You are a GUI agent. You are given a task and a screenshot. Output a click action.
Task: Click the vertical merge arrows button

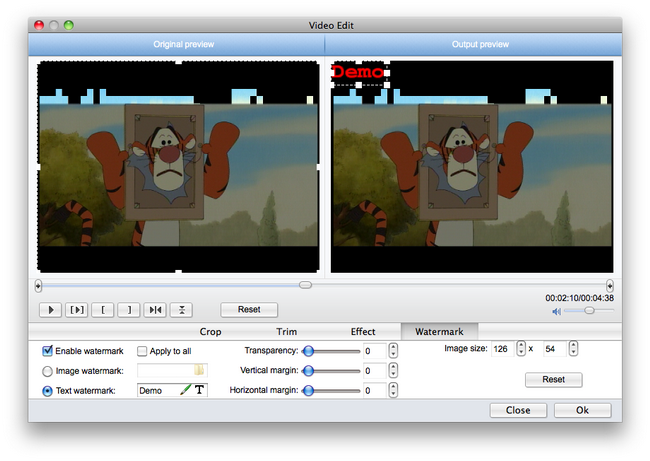point(182,310)
